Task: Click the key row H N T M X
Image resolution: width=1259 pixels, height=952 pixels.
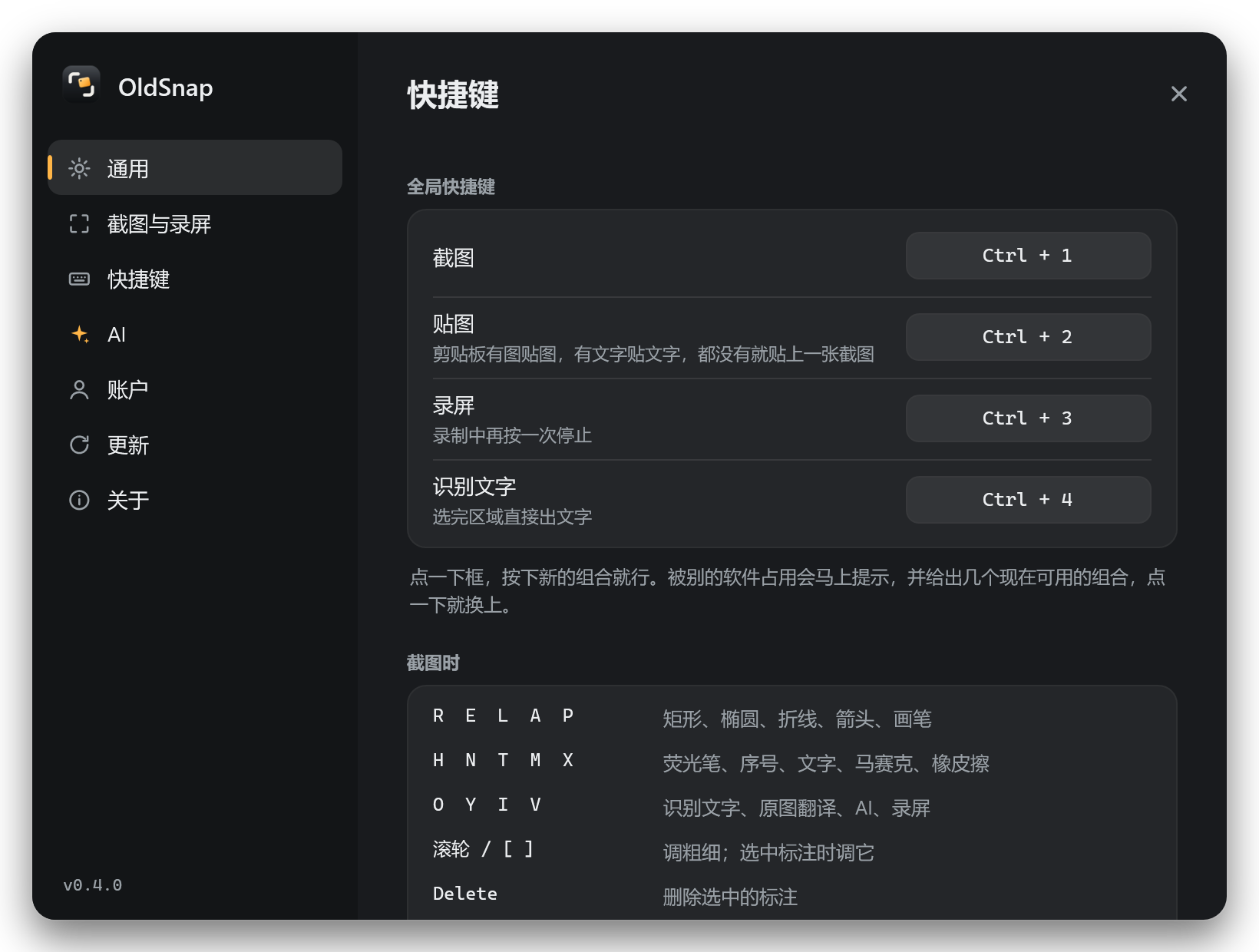Action: [x=503, y=761]
